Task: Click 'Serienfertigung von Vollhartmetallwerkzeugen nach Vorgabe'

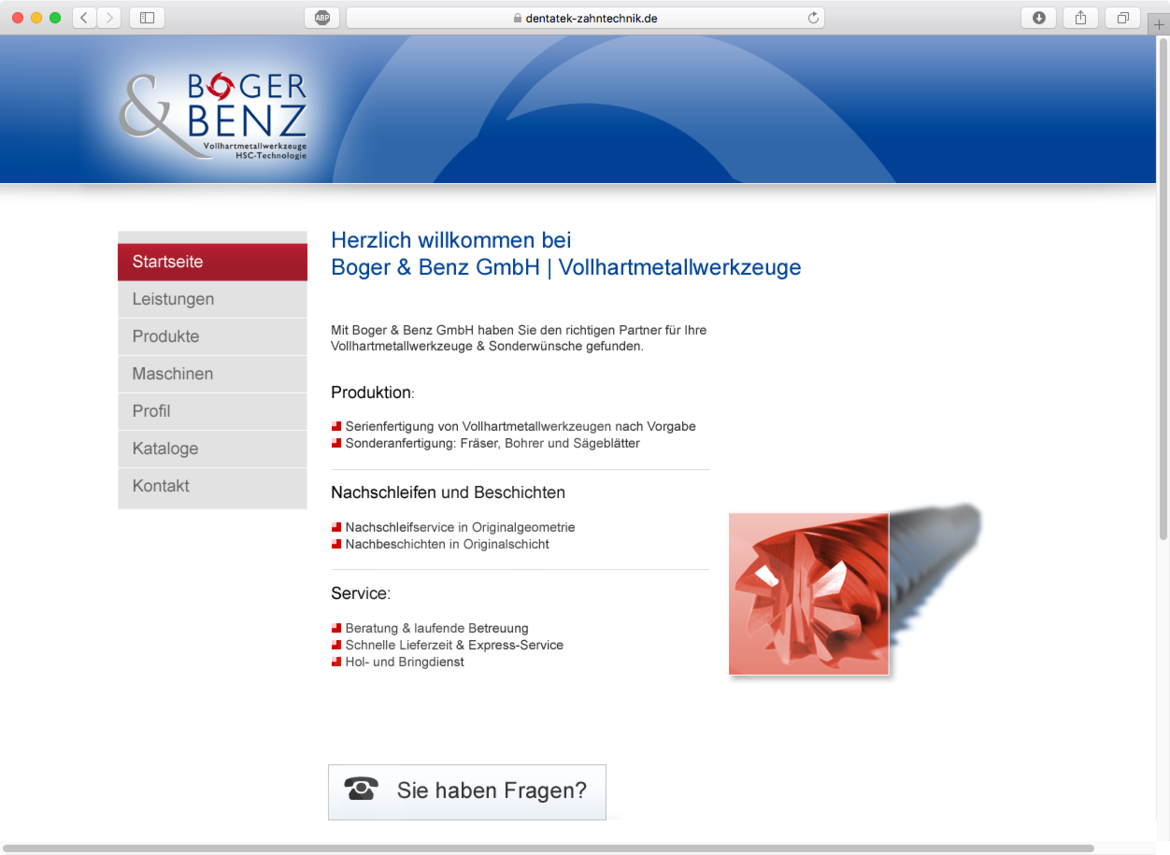Action: 520,426
